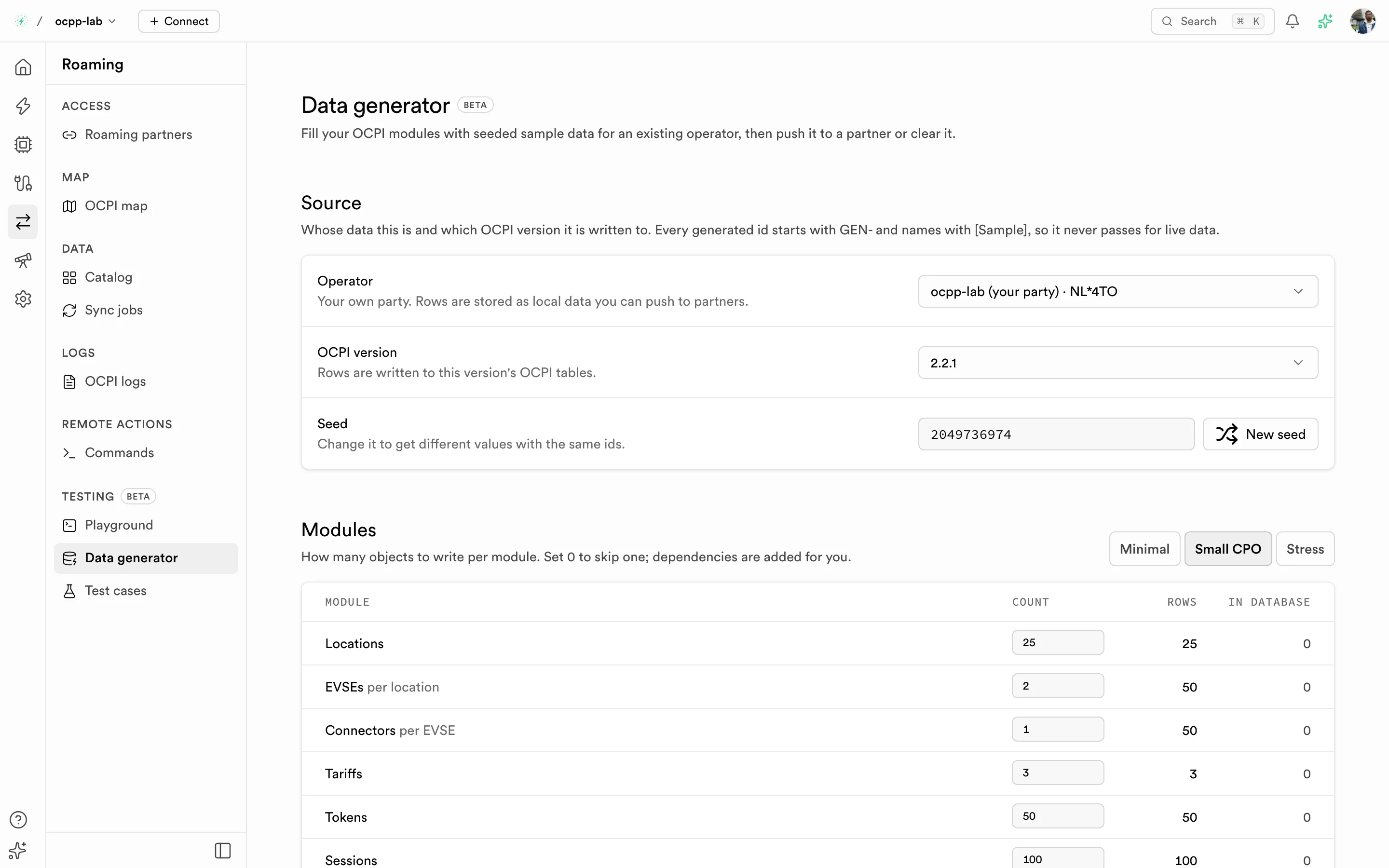
Task: Open the chip icon section in the rail
Action: [23, 144]
